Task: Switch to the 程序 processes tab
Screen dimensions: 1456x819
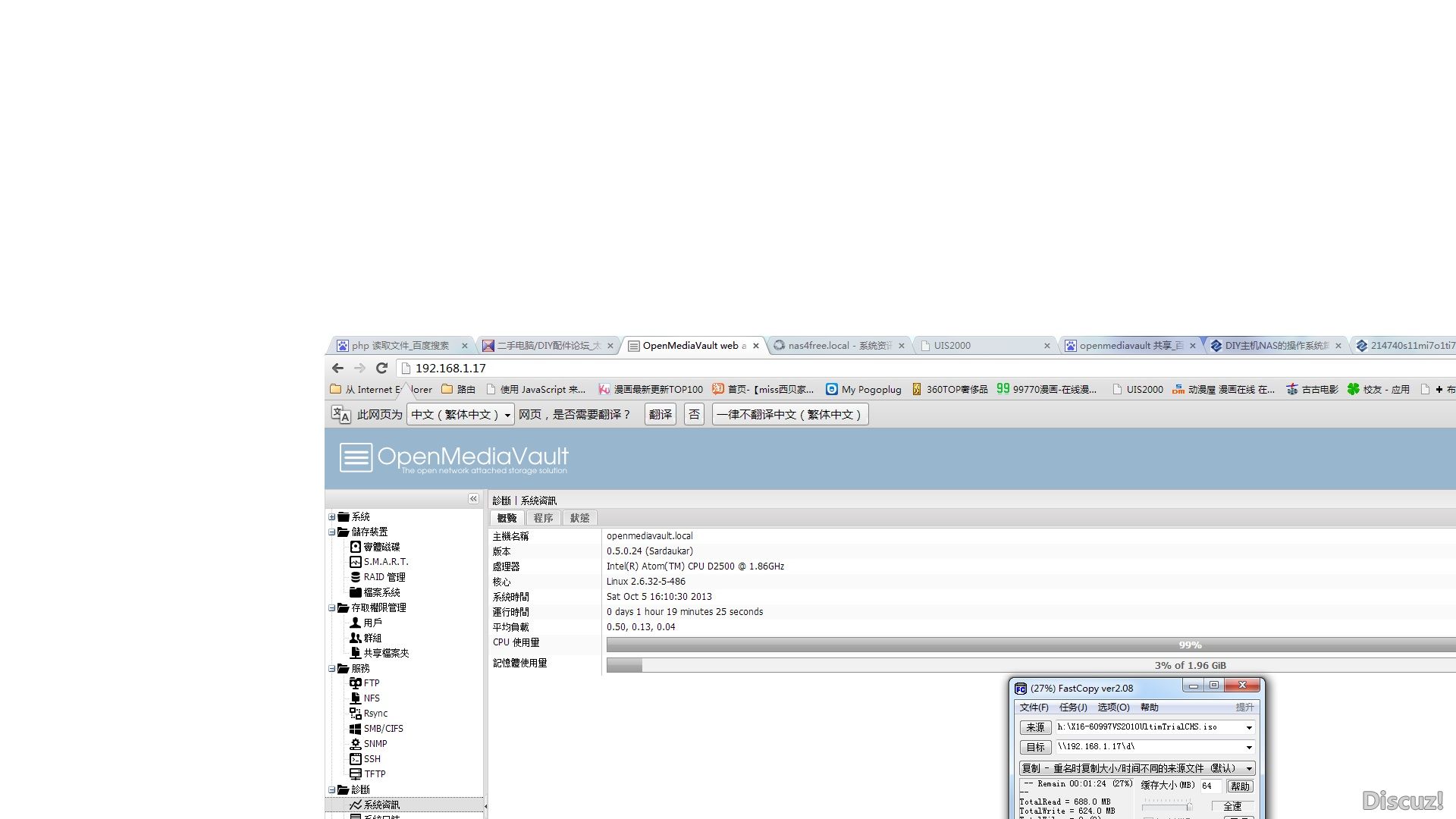Action: [x=543, y=518]
